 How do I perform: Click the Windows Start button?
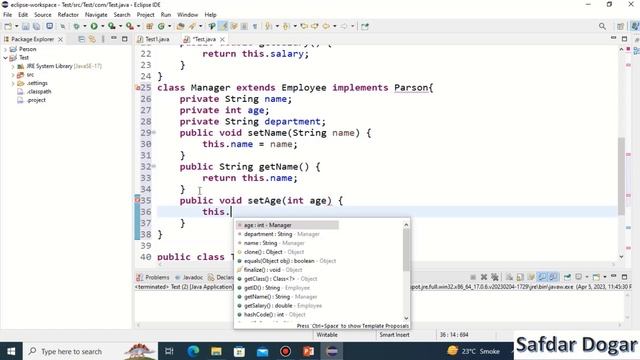click(11, 351)
